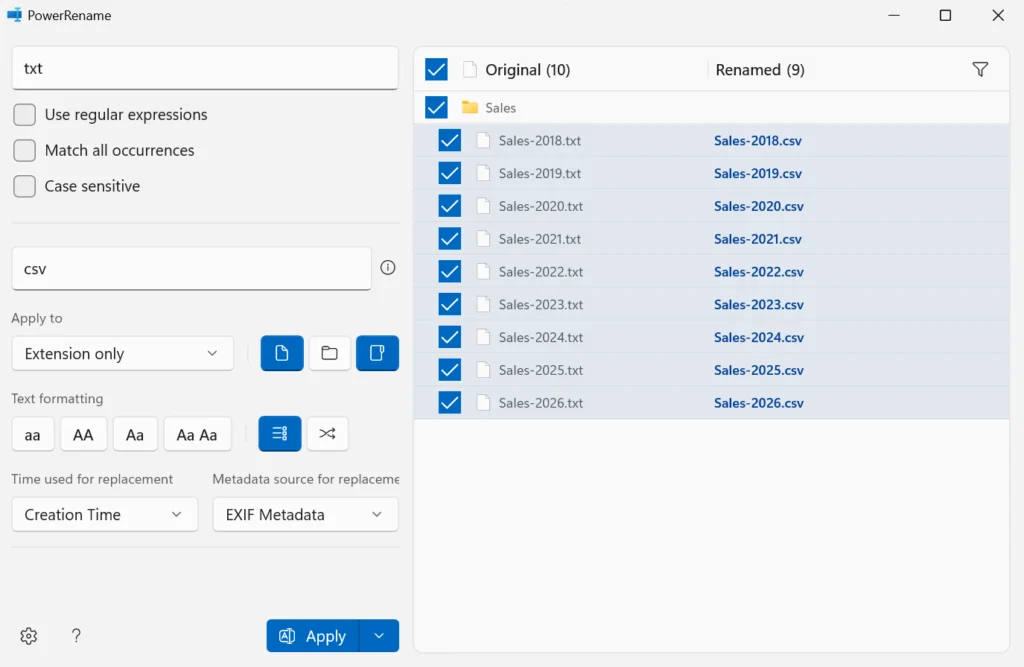
Task: Click the PowerRename app icon in title bar
Action: tap(14, 15)
